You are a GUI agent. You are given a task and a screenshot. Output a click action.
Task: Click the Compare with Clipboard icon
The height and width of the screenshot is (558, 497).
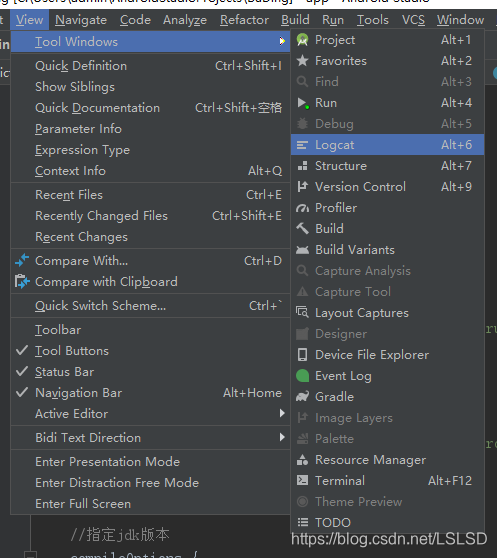coord(22,281)
